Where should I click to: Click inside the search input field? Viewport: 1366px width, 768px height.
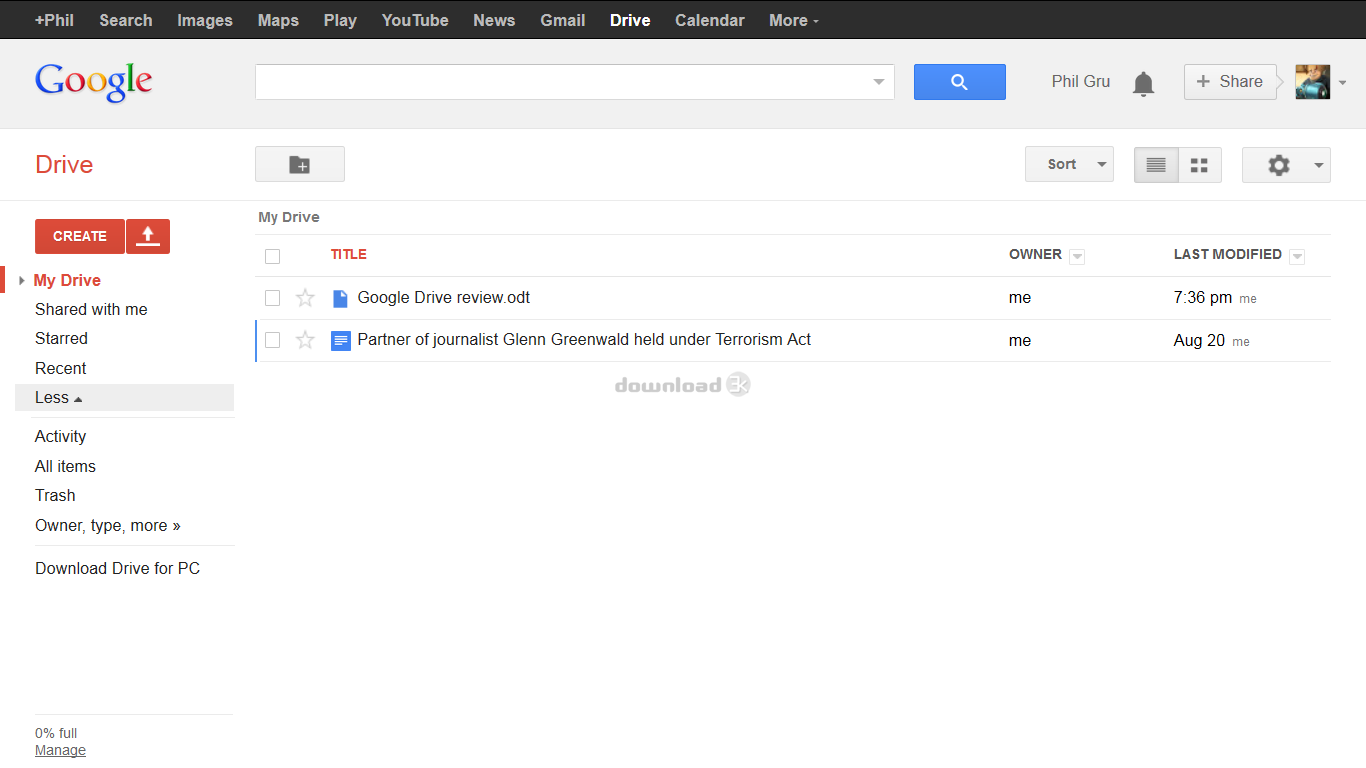pos(560,81)
